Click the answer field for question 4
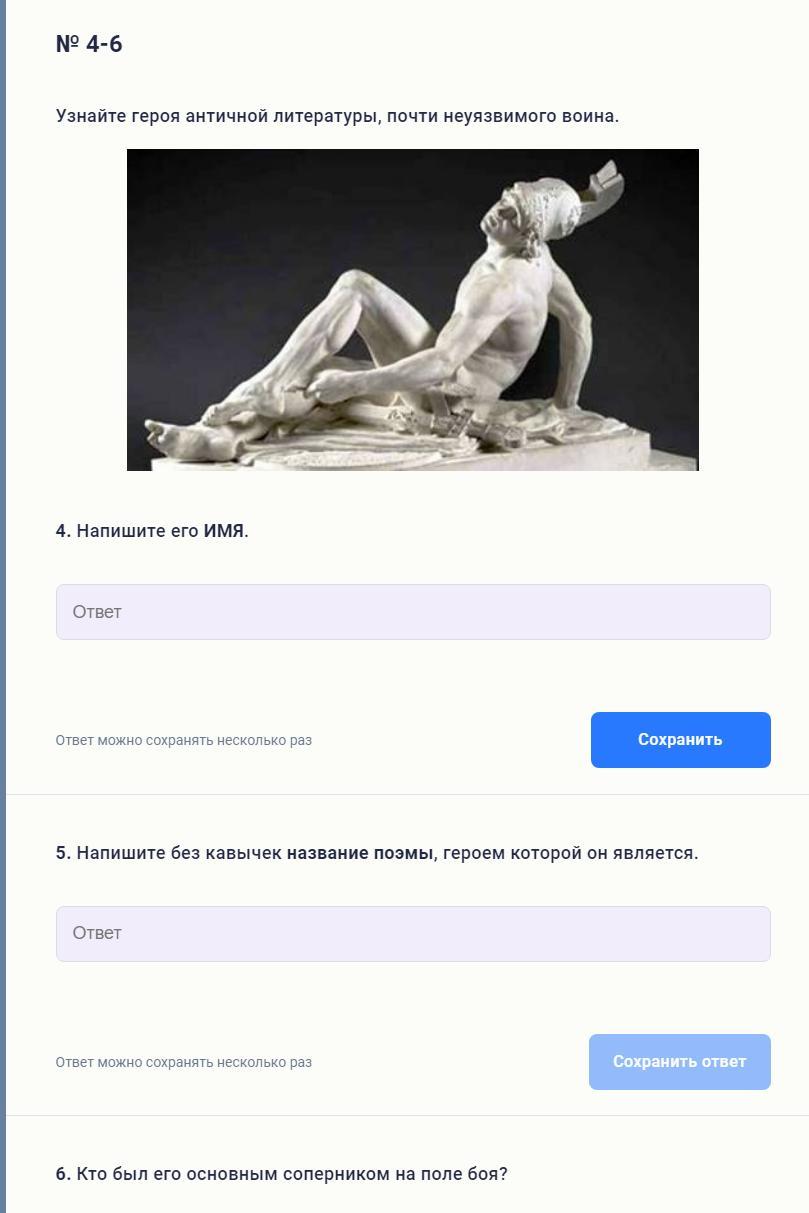Viewport: 809px width, 1213px height. pyautogui.click(x=413, y=612)
